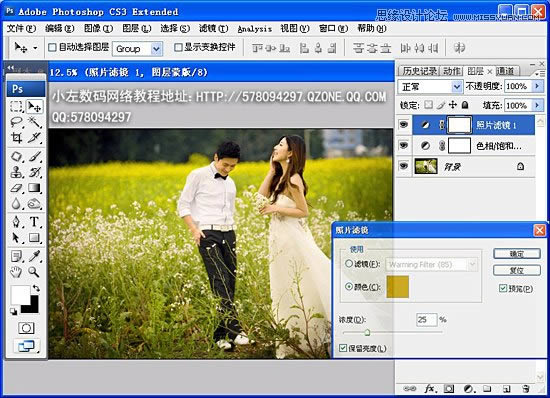
Task: Open the 正常 blend mode dropdown
Action: 430,86
